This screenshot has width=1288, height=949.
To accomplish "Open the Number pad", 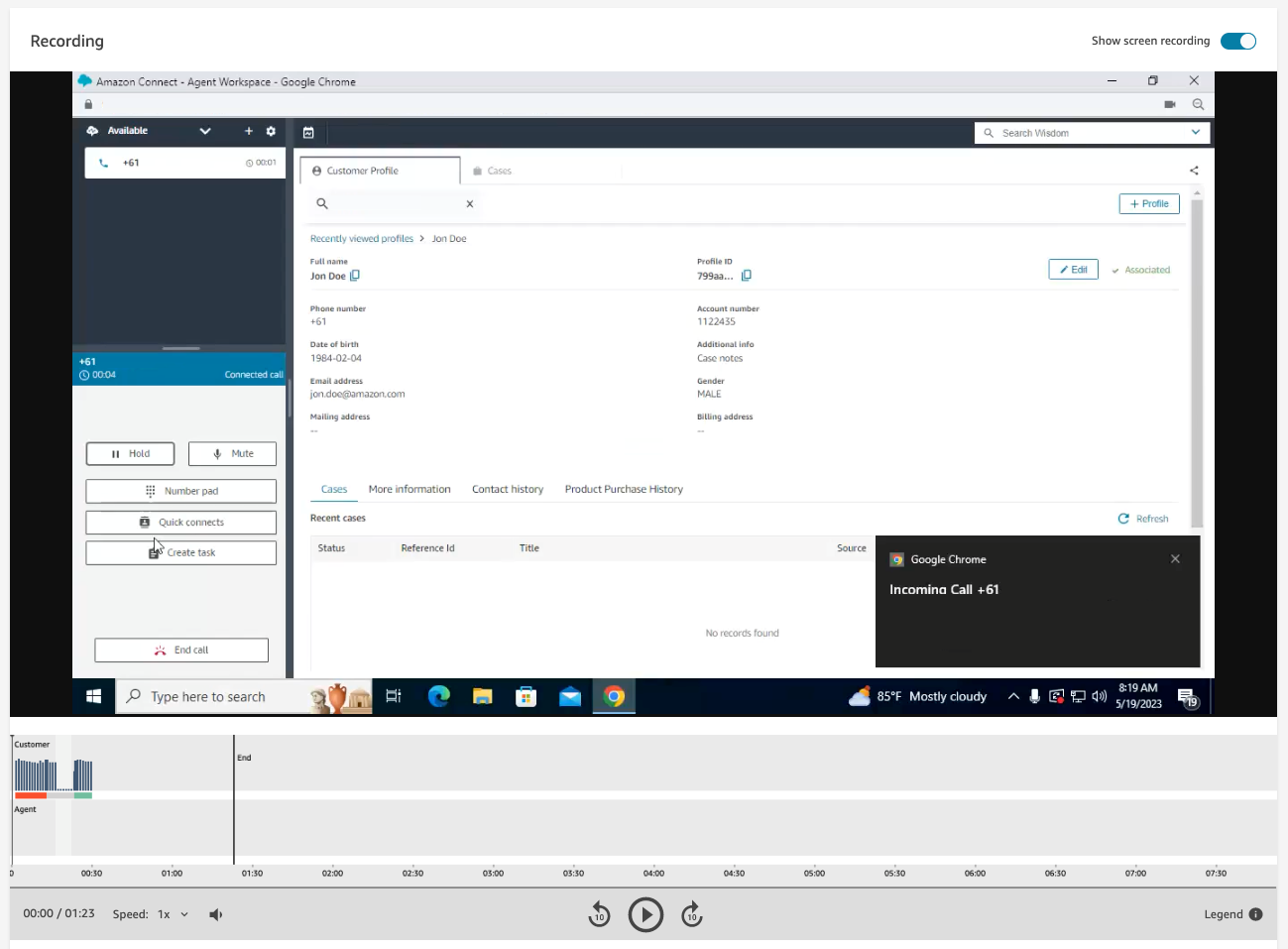I will coord(180,491).
